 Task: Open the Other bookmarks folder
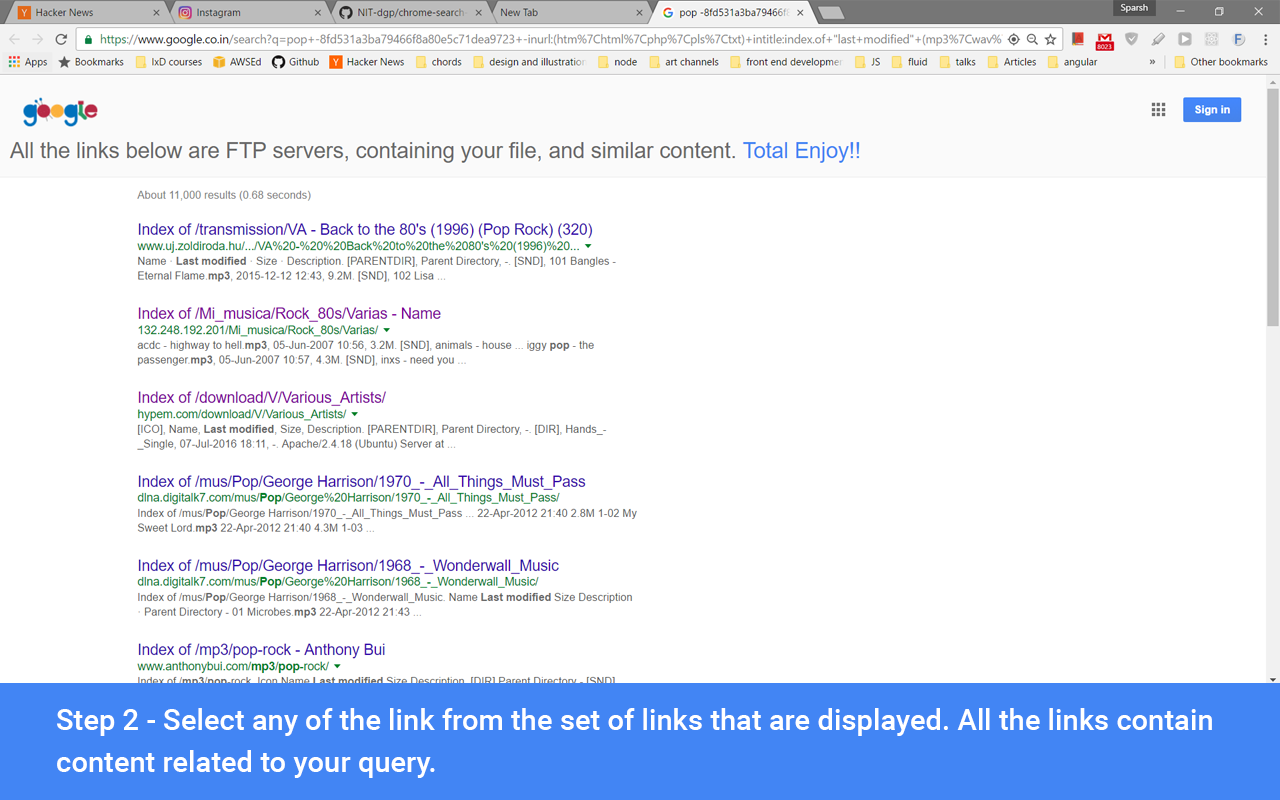1221,62
